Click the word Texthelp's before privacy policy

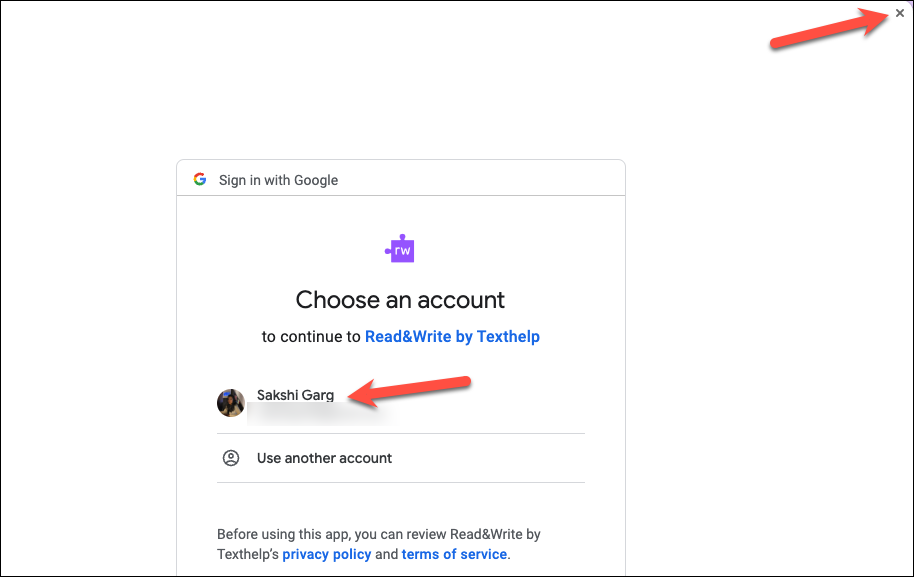click(x=248, y=554)
